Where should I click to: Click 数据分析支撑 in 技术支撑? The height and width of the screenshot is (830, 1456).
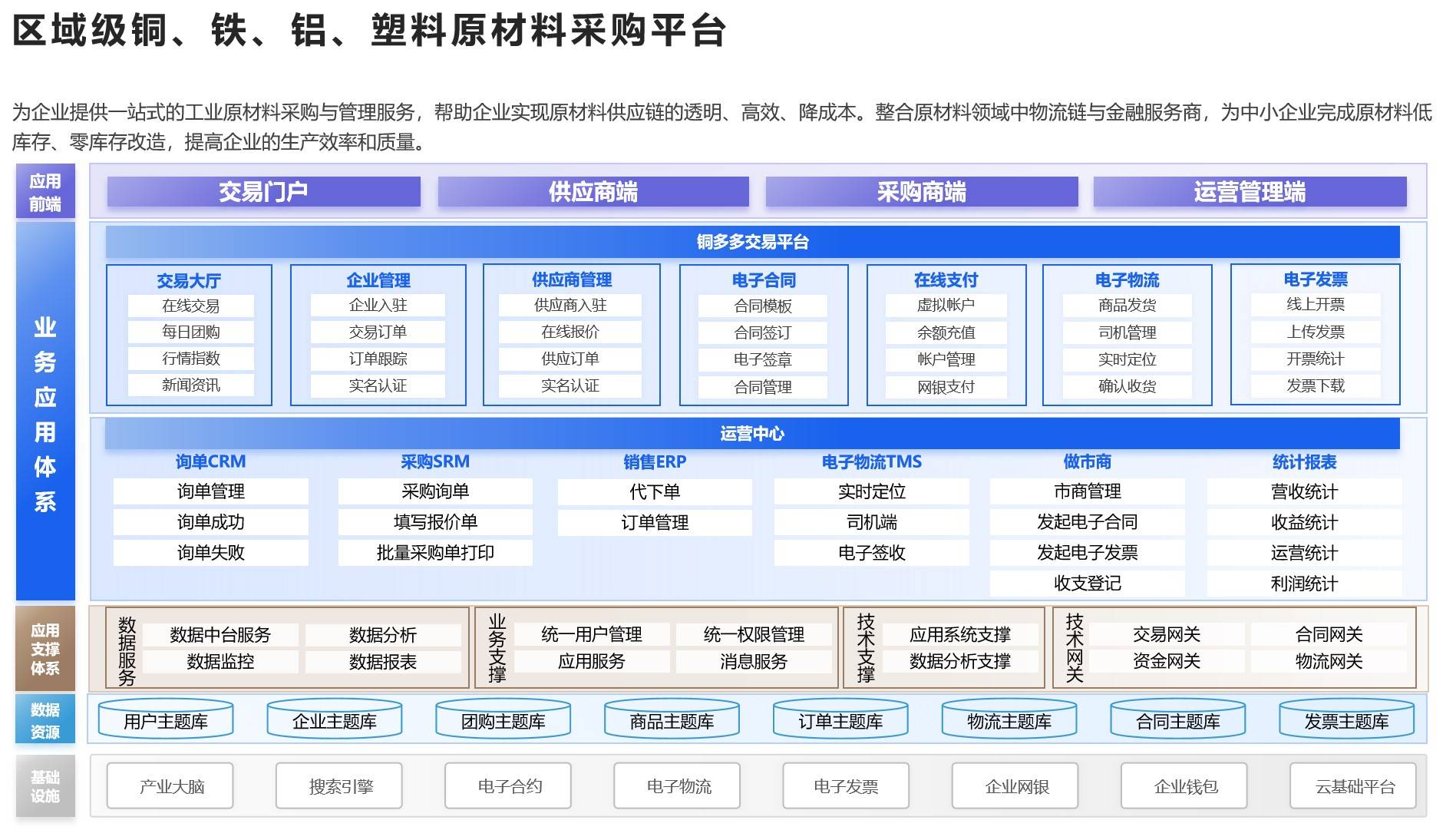coord(959,661)
